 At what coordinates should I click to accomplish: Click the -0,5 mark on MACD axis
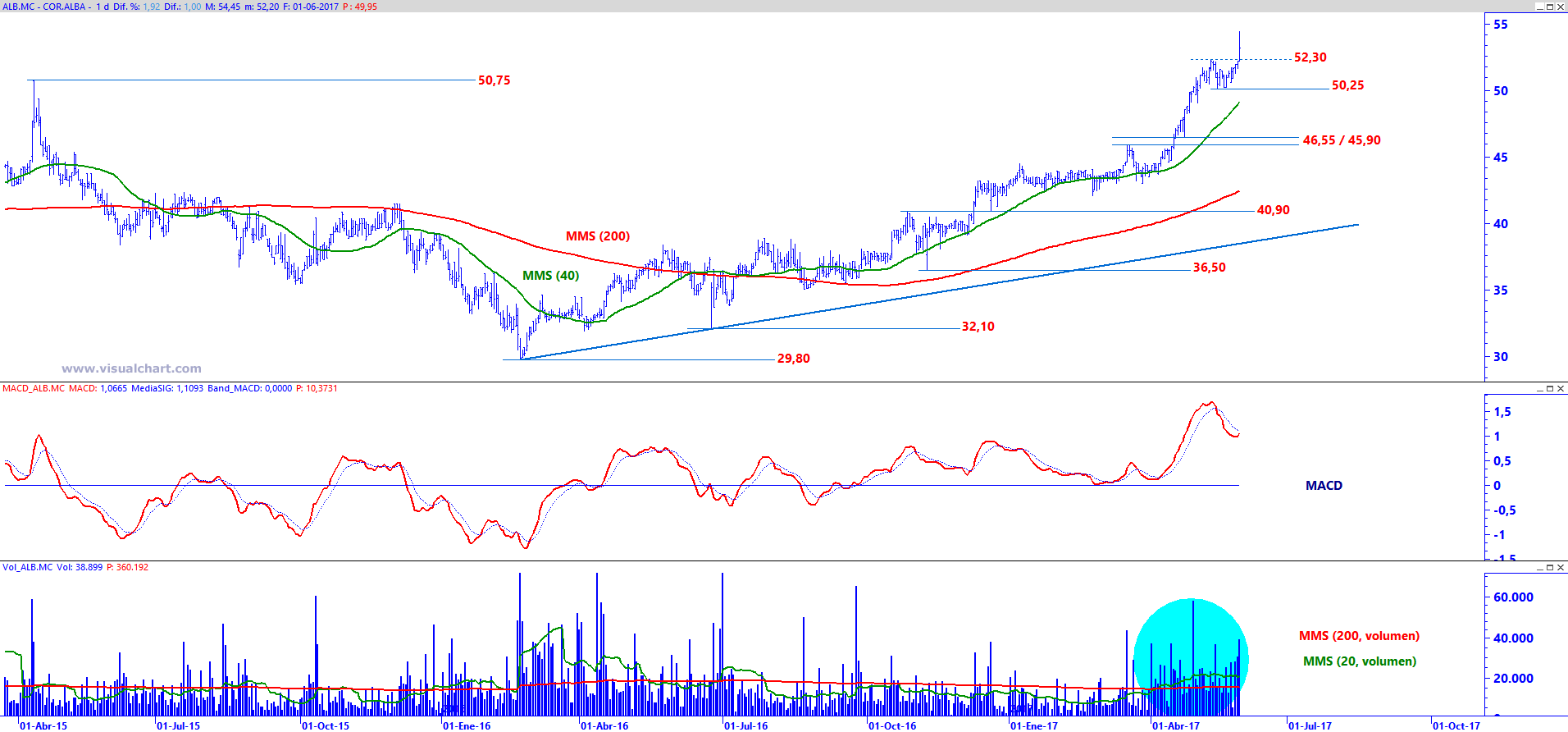point(1505,510)
